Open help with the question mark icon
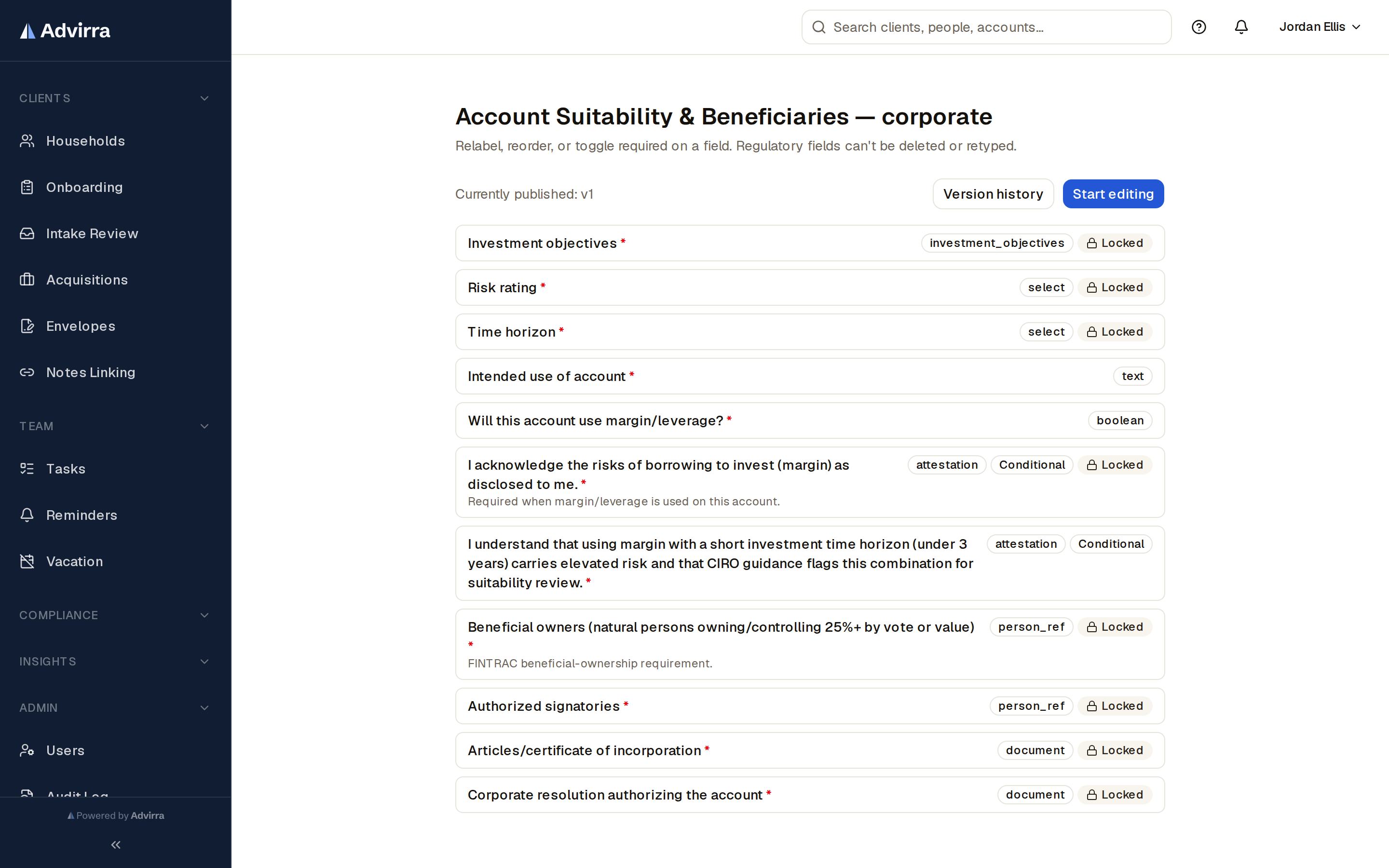Image resolution: width=1389 pixels, height=868 pixels. [1198, 27]
